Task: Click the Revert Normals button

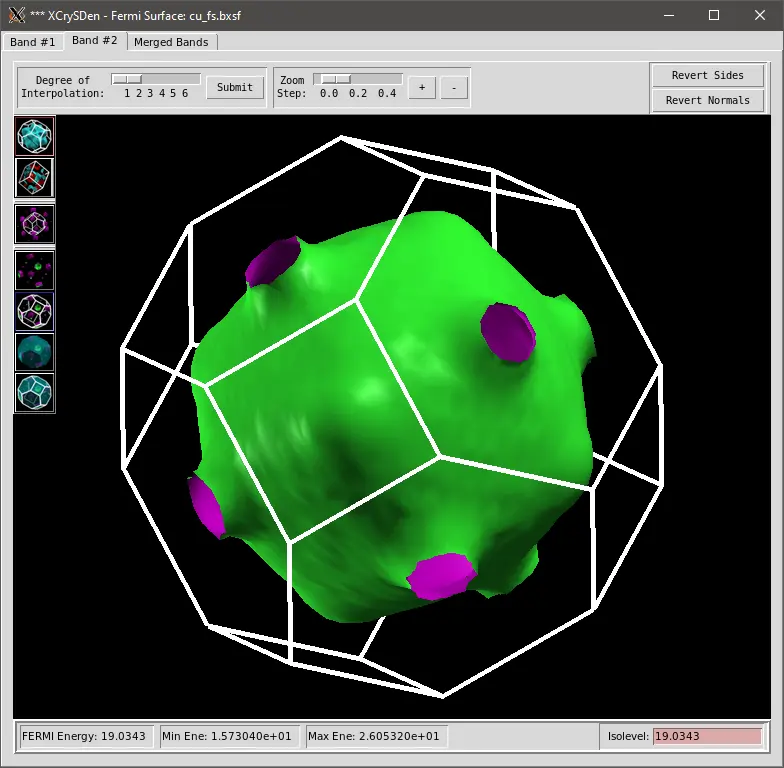Action: click(708, 100)
